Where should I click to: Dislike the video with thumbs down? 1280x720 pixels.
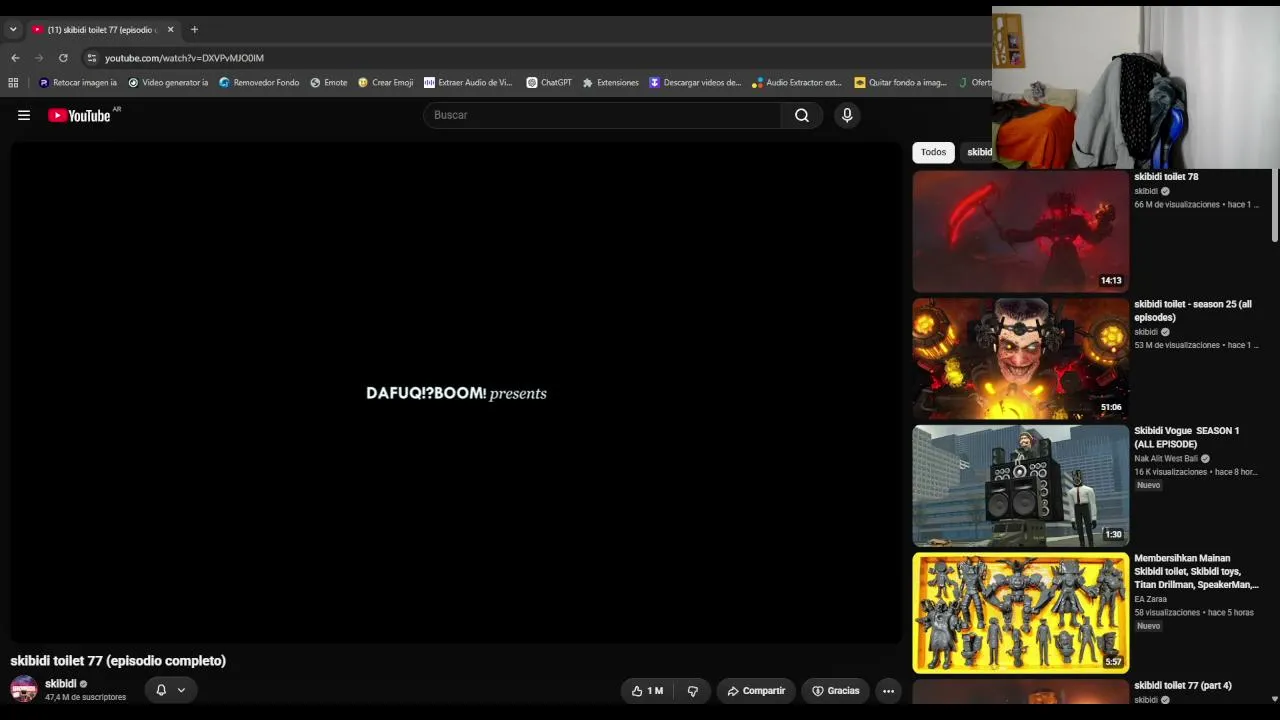pos(692,691)
